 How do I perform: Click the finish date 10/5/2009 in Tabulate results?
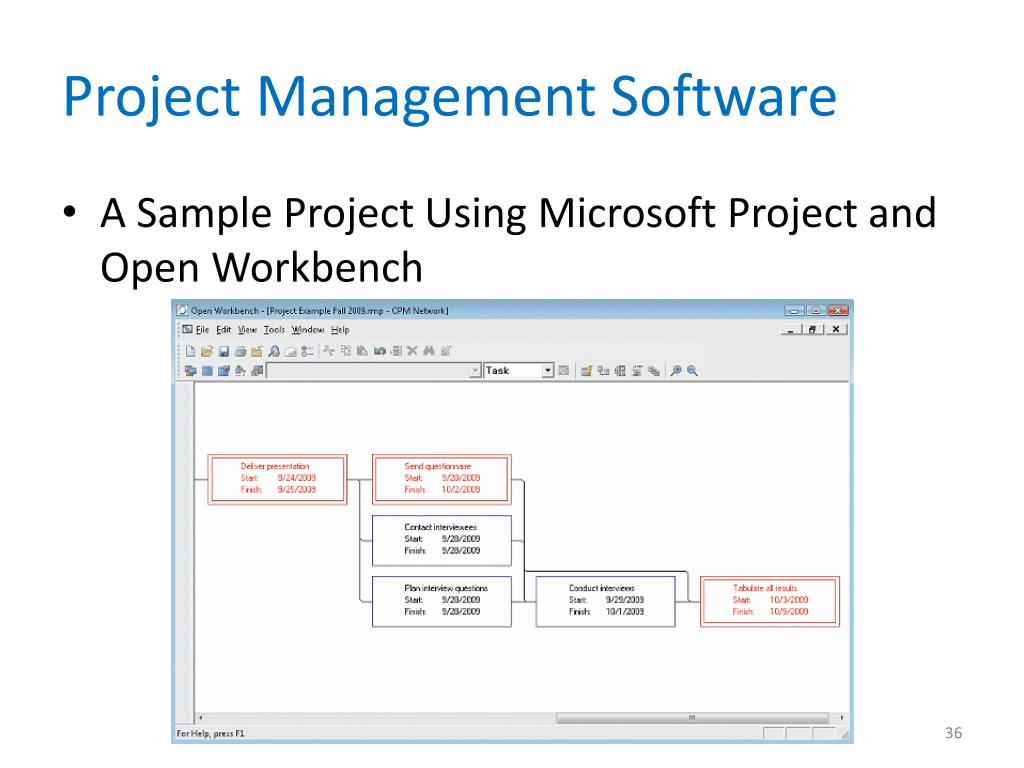coord(789,611)
